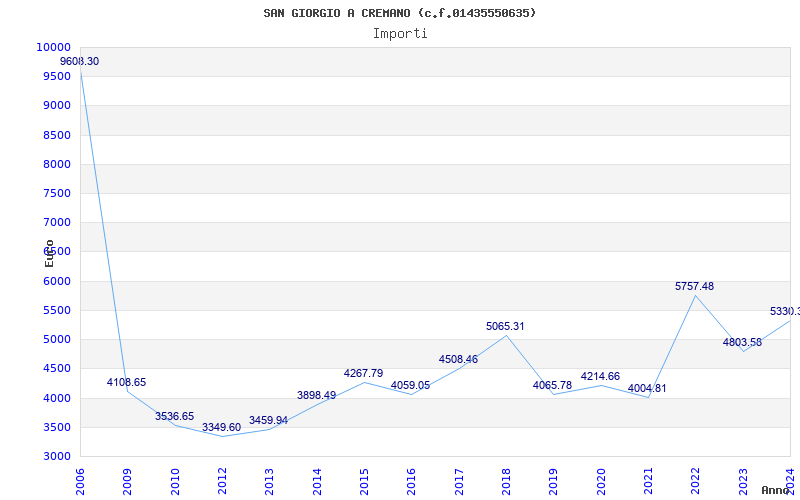Click the 3536.65 data label
Screen dimensions: 800x500
pos(174,416)
